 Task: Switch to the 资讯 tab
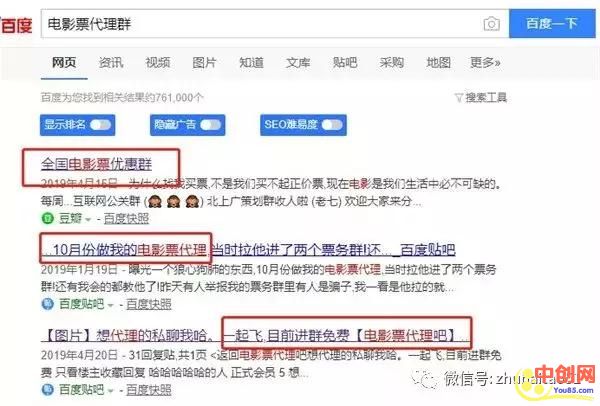click(x=111, y=62)
